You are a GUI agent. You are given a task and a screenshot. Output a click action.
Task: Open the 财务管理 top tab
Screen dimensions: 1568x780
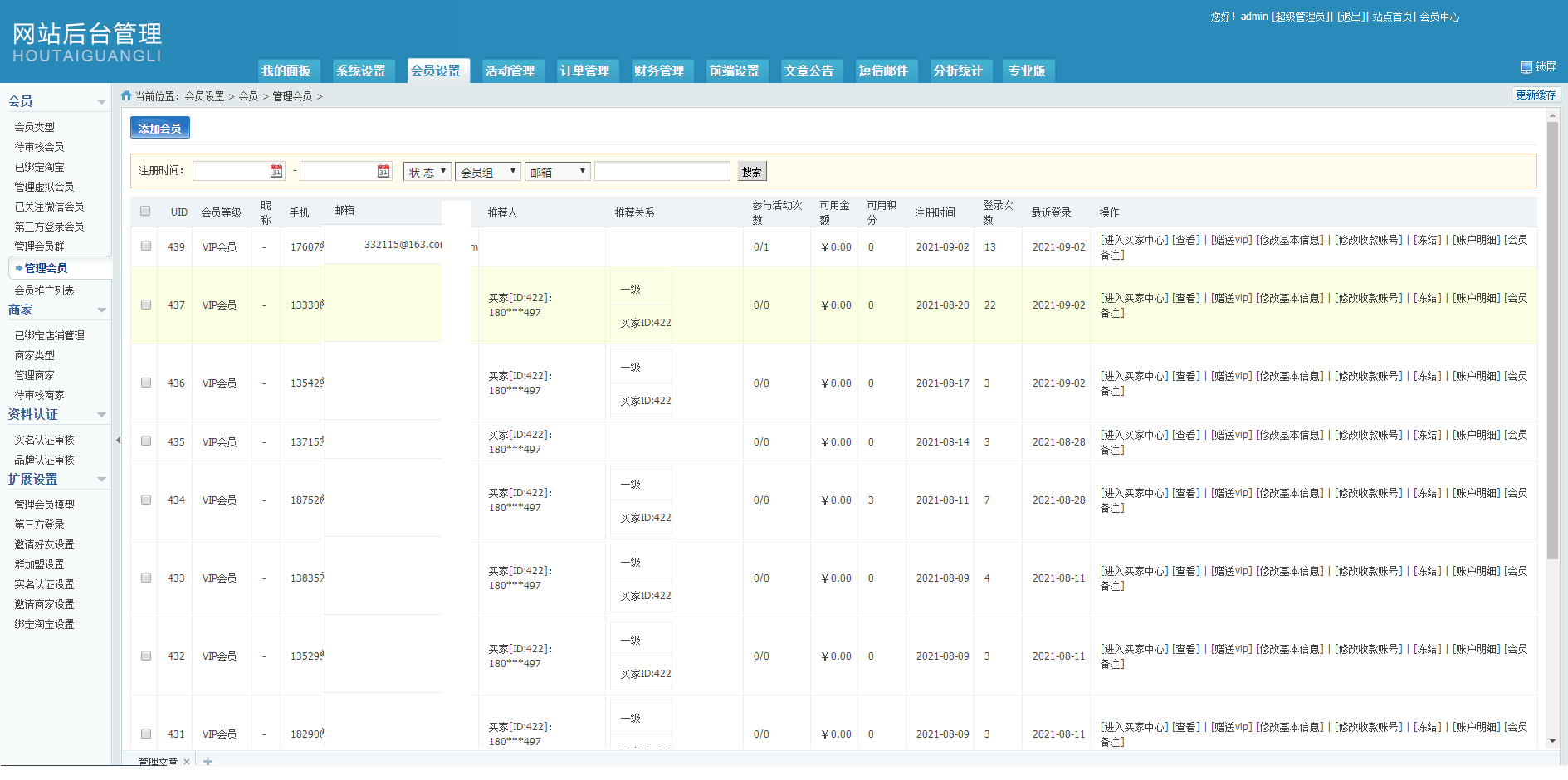pos(659,71)
